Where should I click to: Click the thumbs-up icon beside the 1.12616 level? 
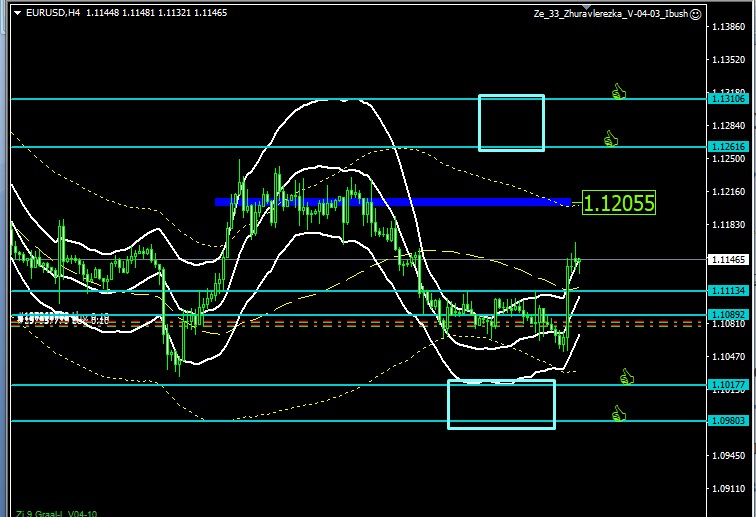click(610, 139)
